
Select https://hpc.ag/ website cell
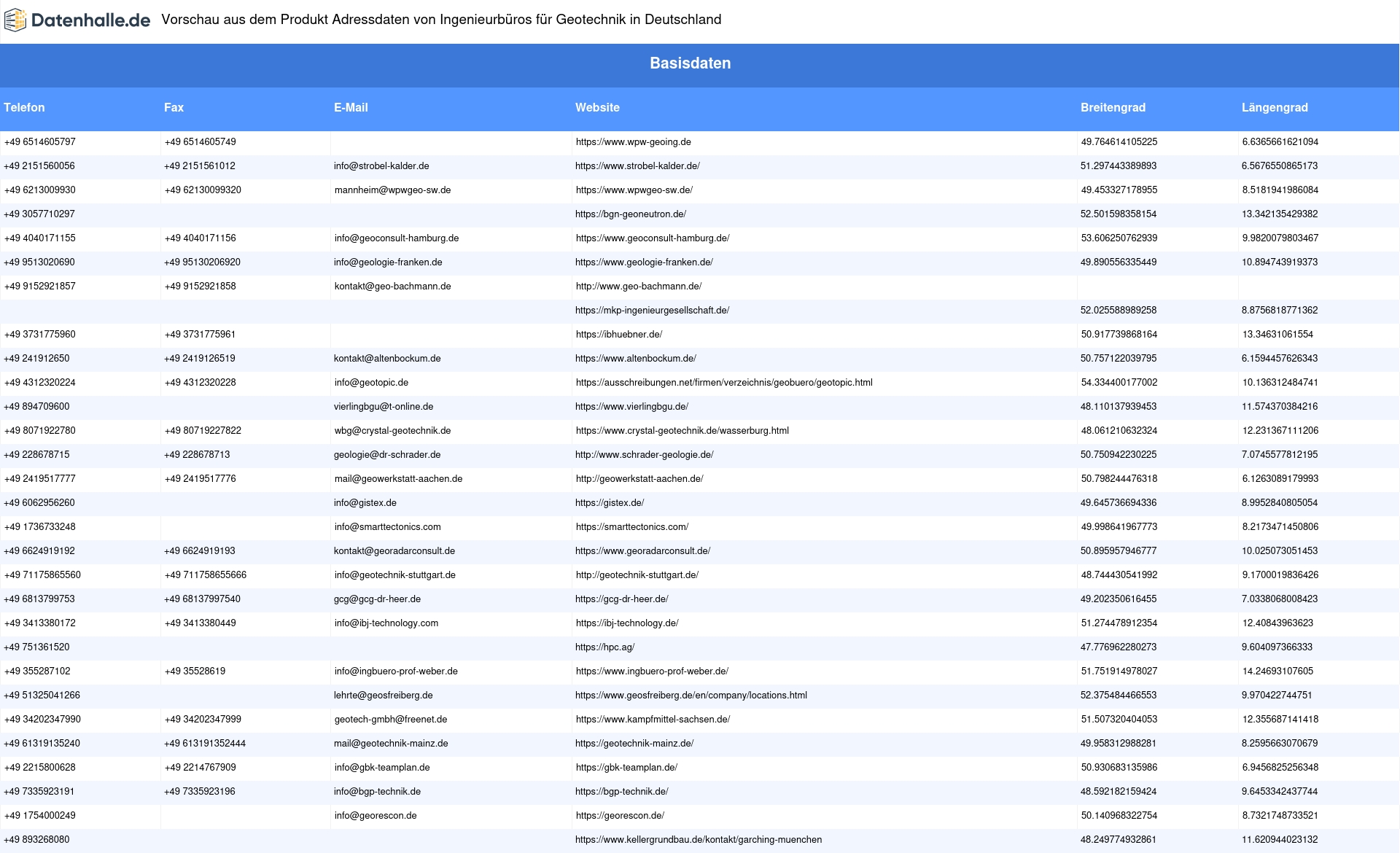(604, 647)
